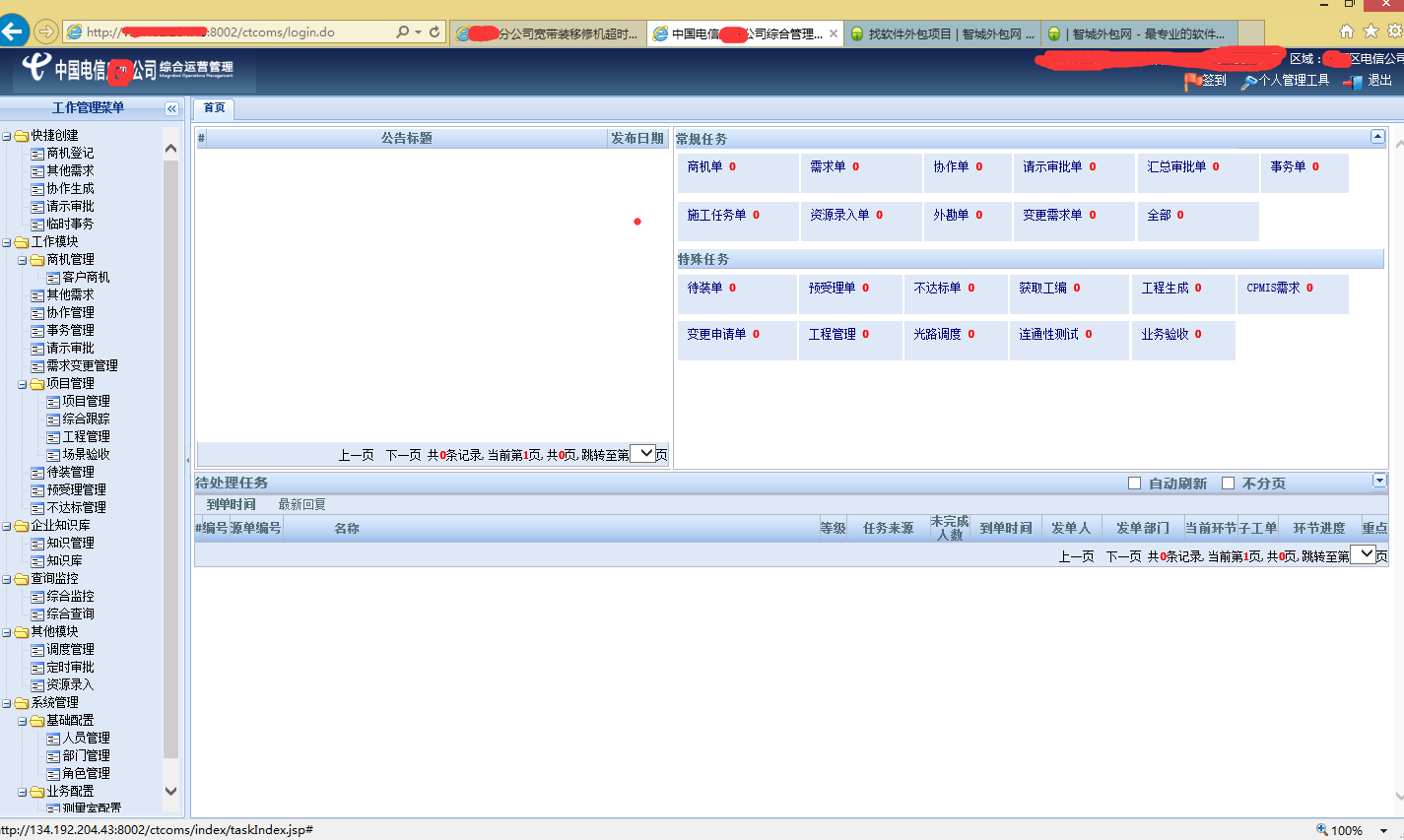This screenshot has width=1404, height=840.
Task: Collapse the 常规任务 panel icon
Action: click(x=1377, y=137)
